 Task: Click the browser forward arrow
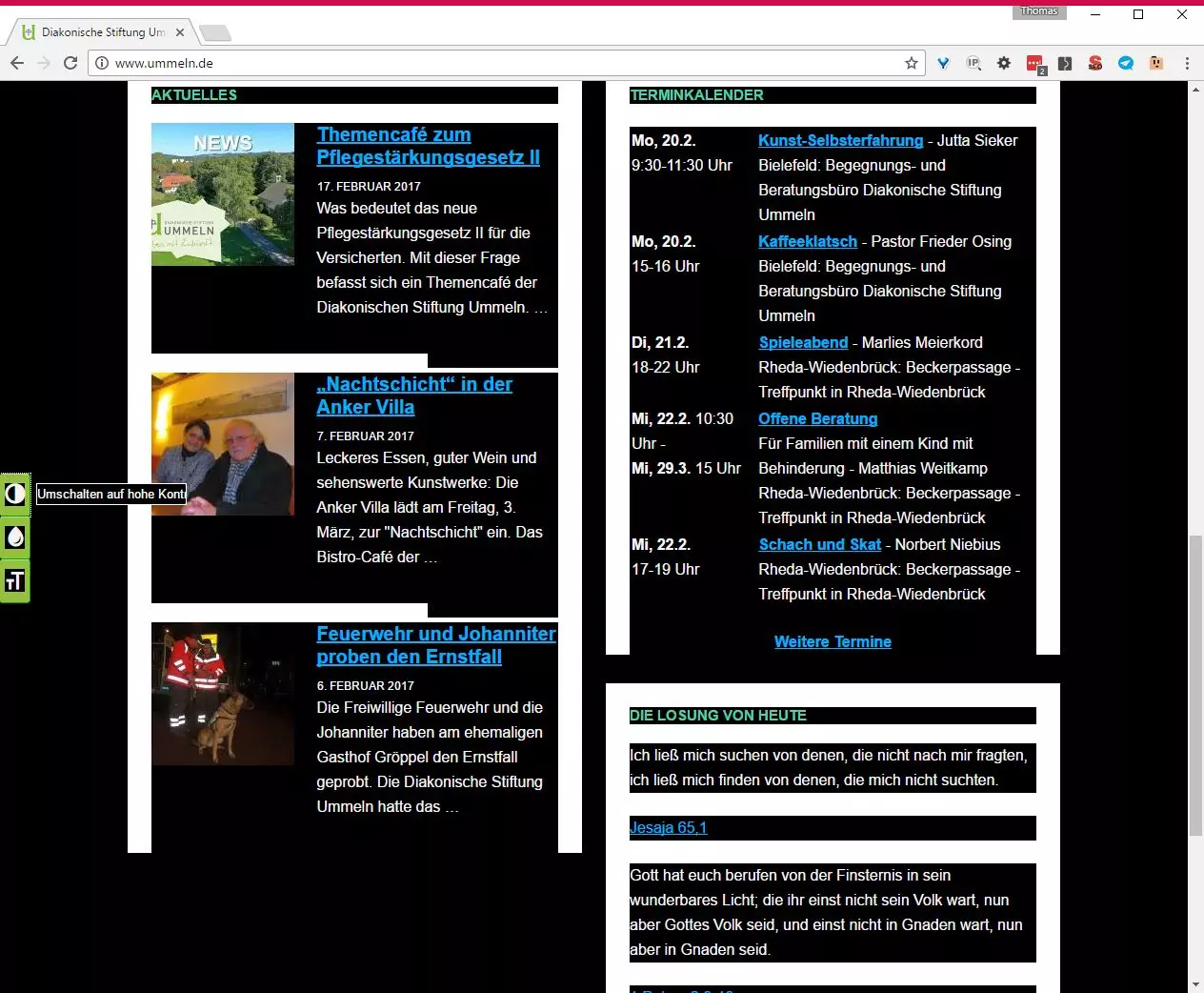(x=44, y=63)
